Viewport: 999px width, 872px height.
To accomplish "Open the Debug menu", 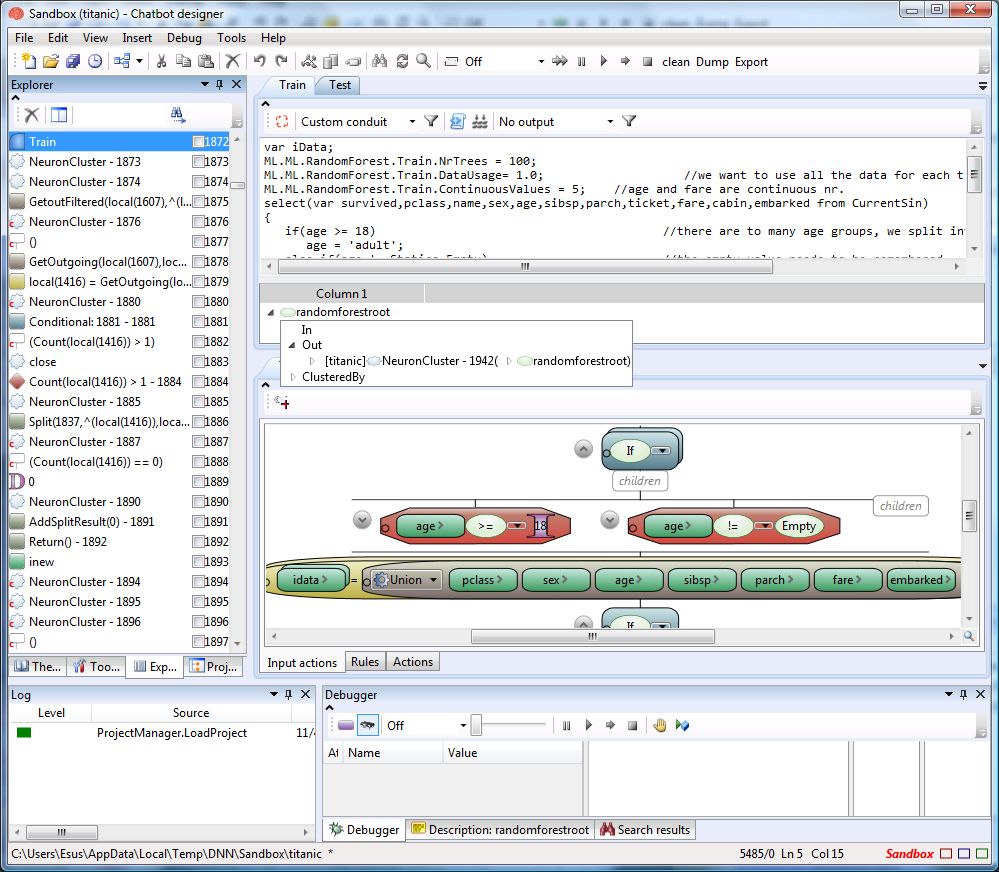I will coord(184,38).
